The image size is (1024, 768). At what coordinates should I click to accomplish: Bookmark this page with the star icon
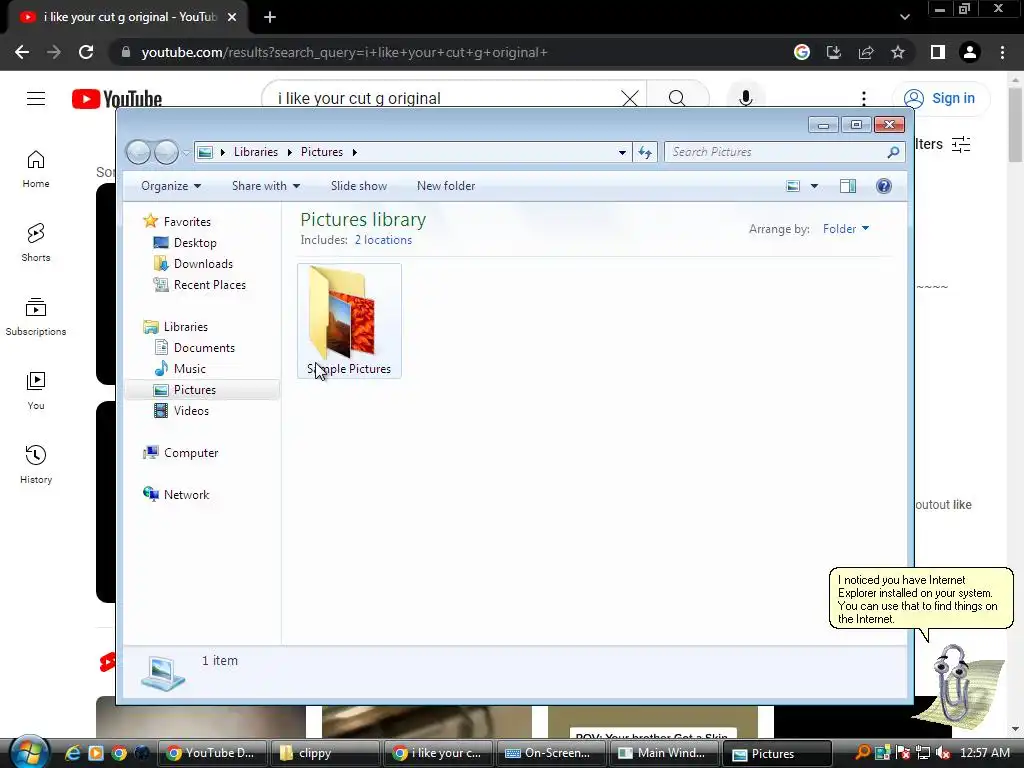pyautogui.click(x=898, y=52)
